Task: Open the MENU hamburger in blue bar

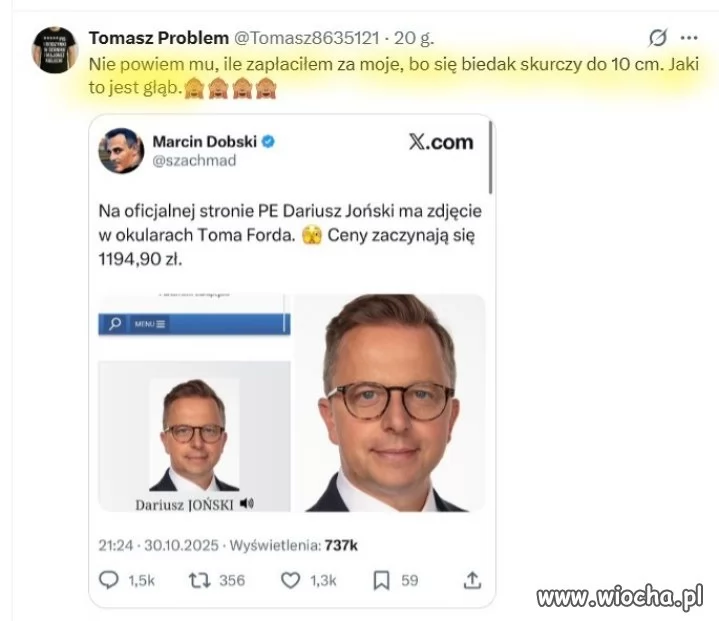Action: [150, 324]
